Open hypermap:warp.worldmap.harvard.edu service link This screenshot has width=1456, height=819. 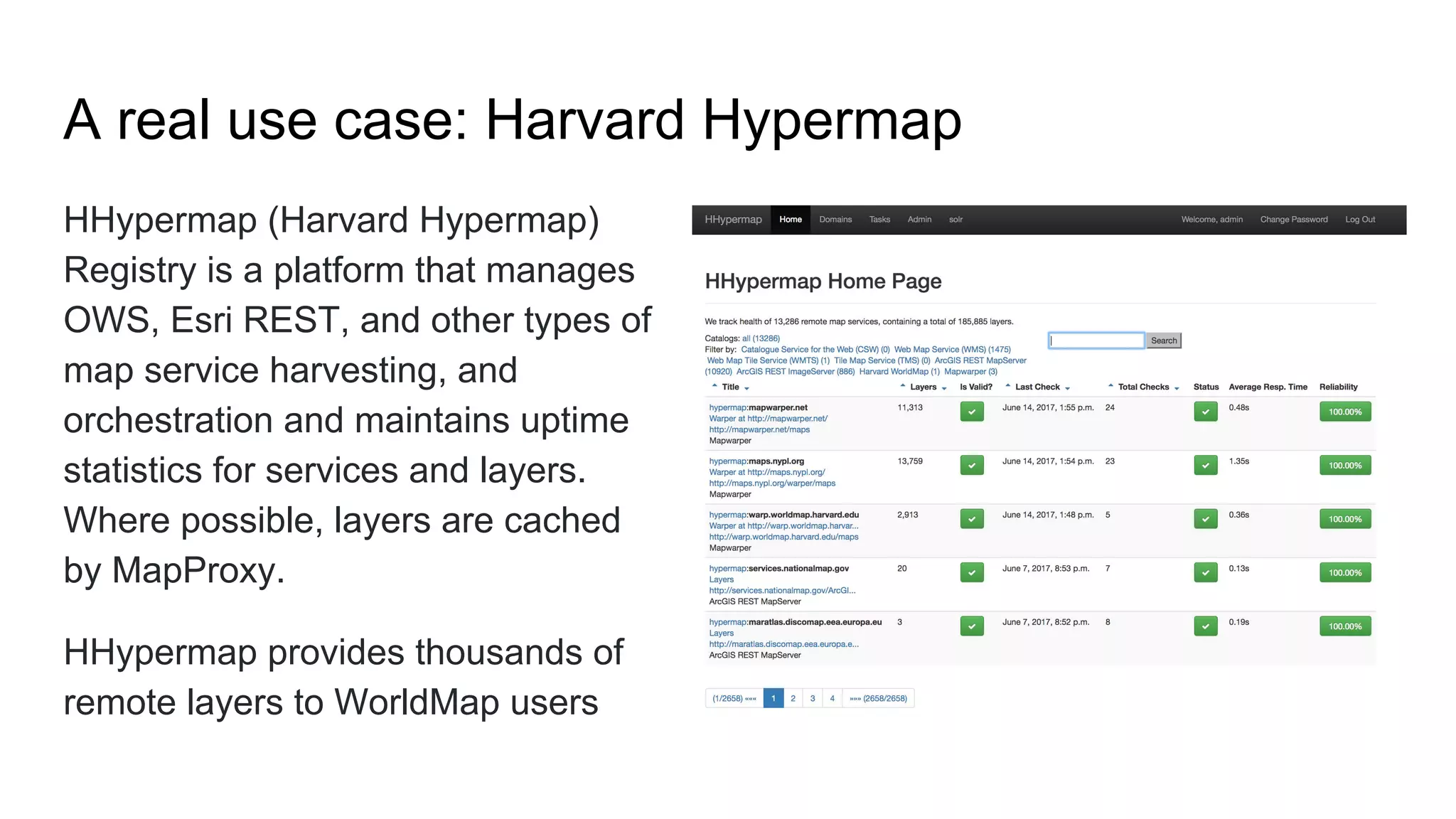click(783, 515)
